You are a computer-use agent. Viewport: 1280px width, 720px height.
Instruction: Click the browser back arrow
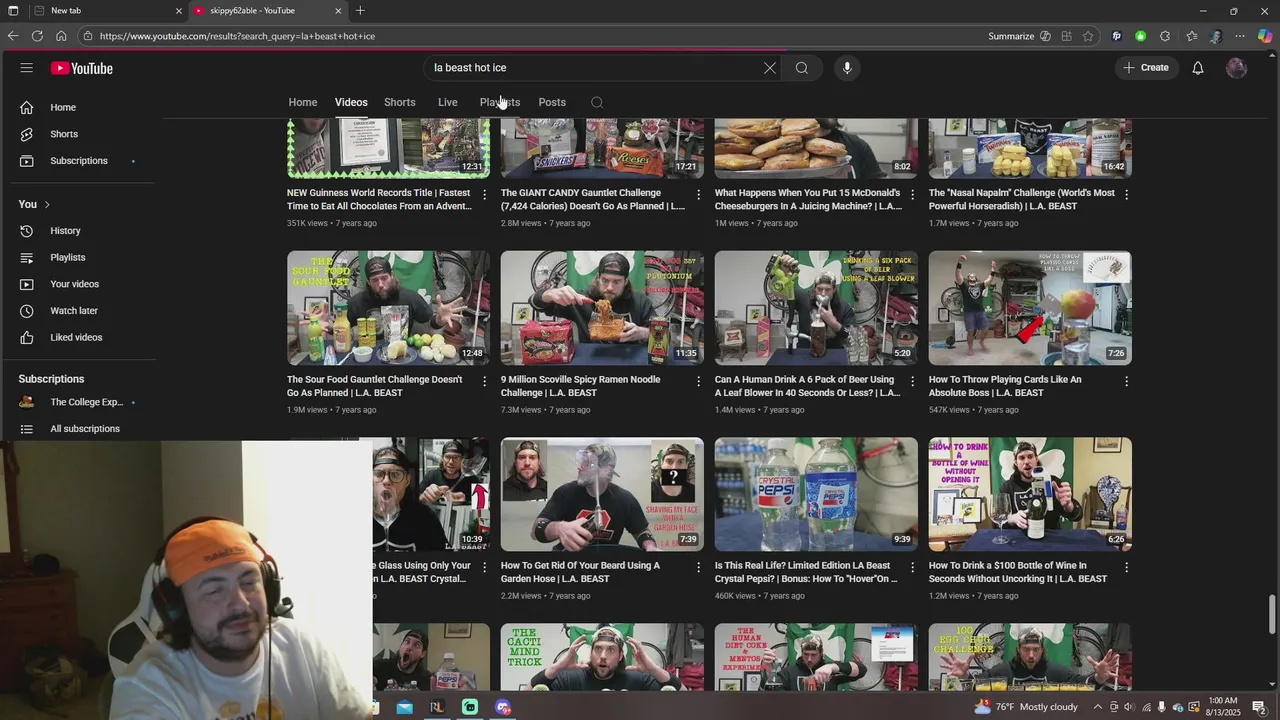(x=13, y=36)
